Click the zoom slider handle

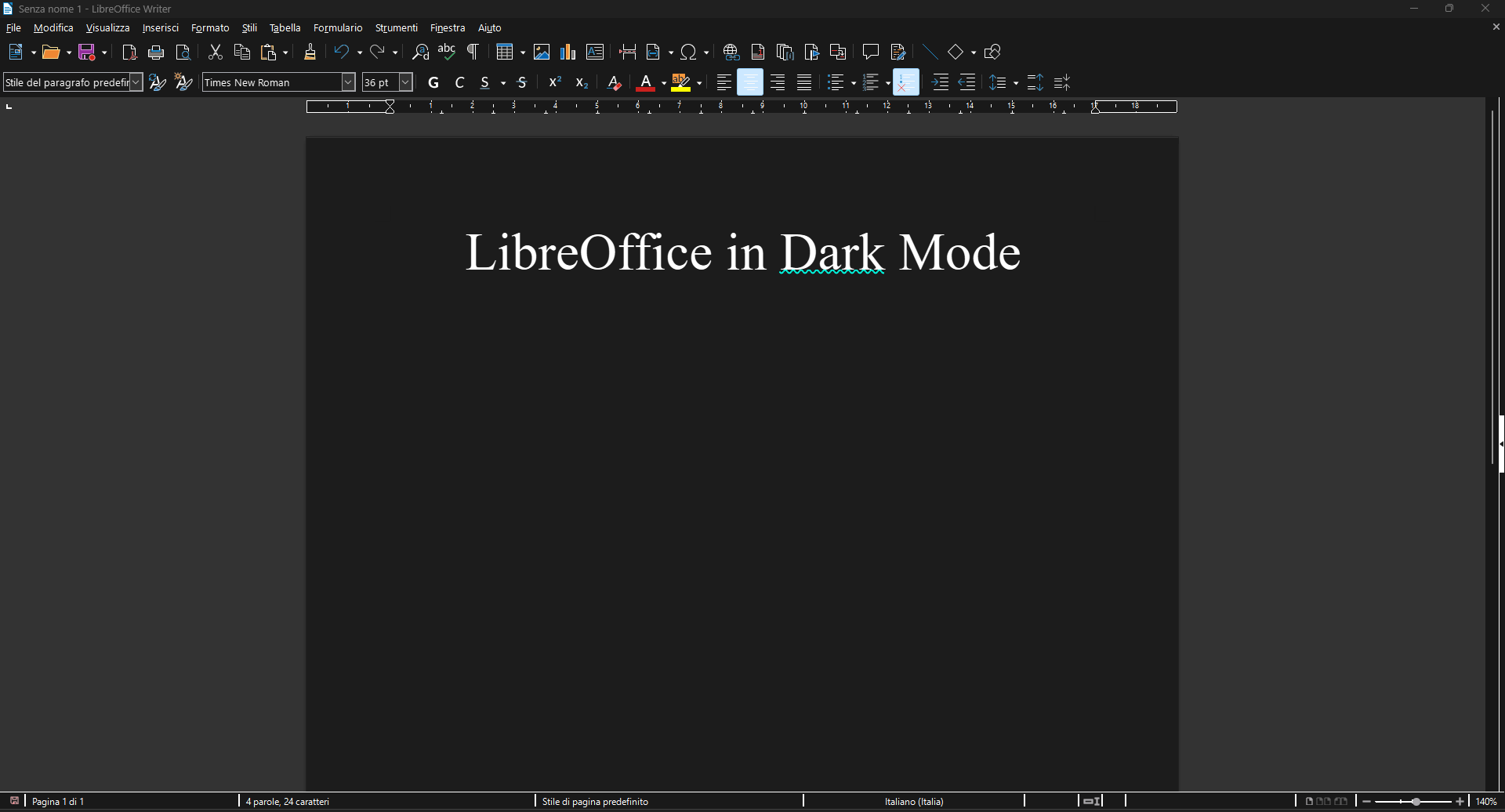coord(1416,802)
